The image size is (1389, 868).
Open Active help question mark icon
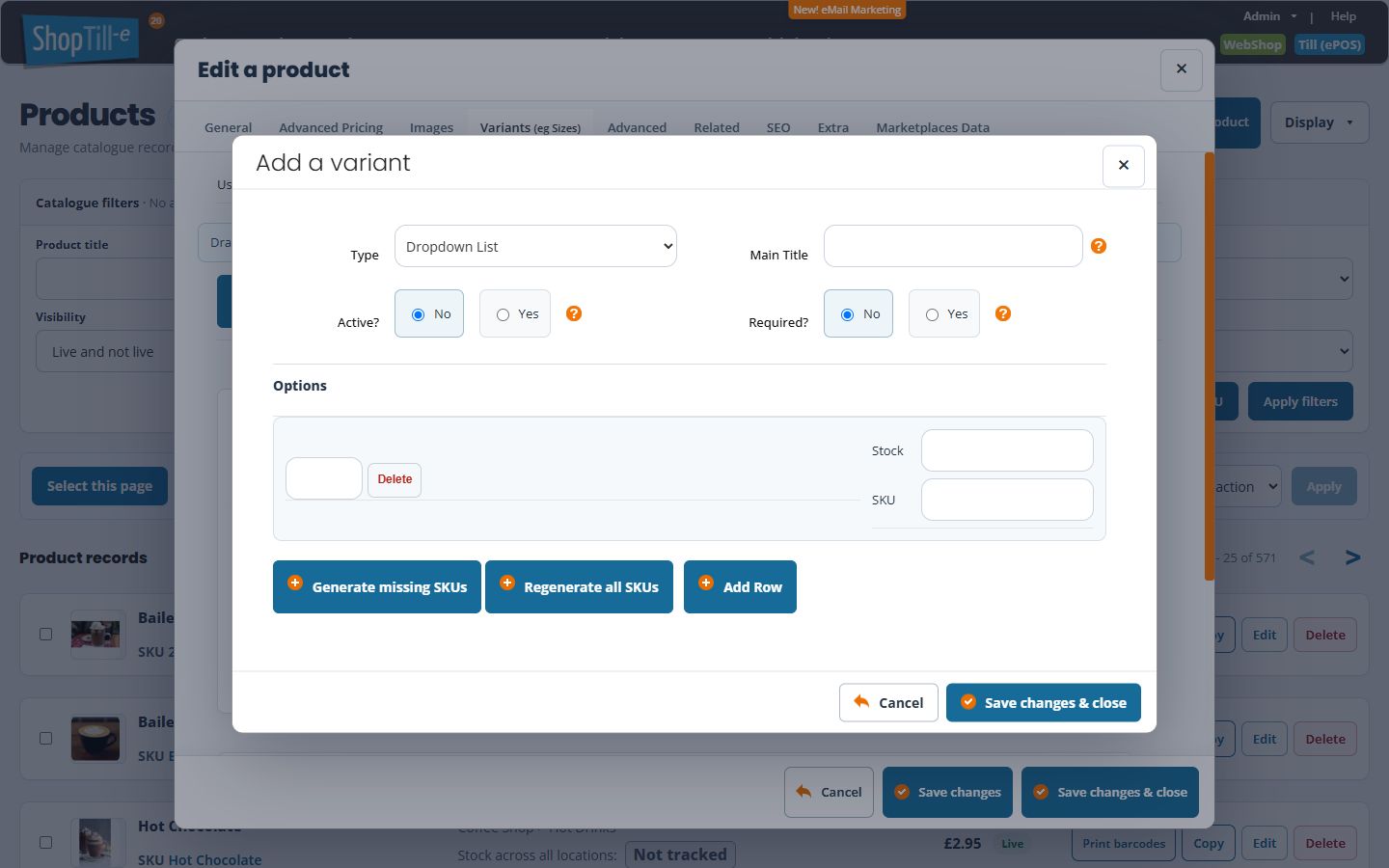point(574,313)
